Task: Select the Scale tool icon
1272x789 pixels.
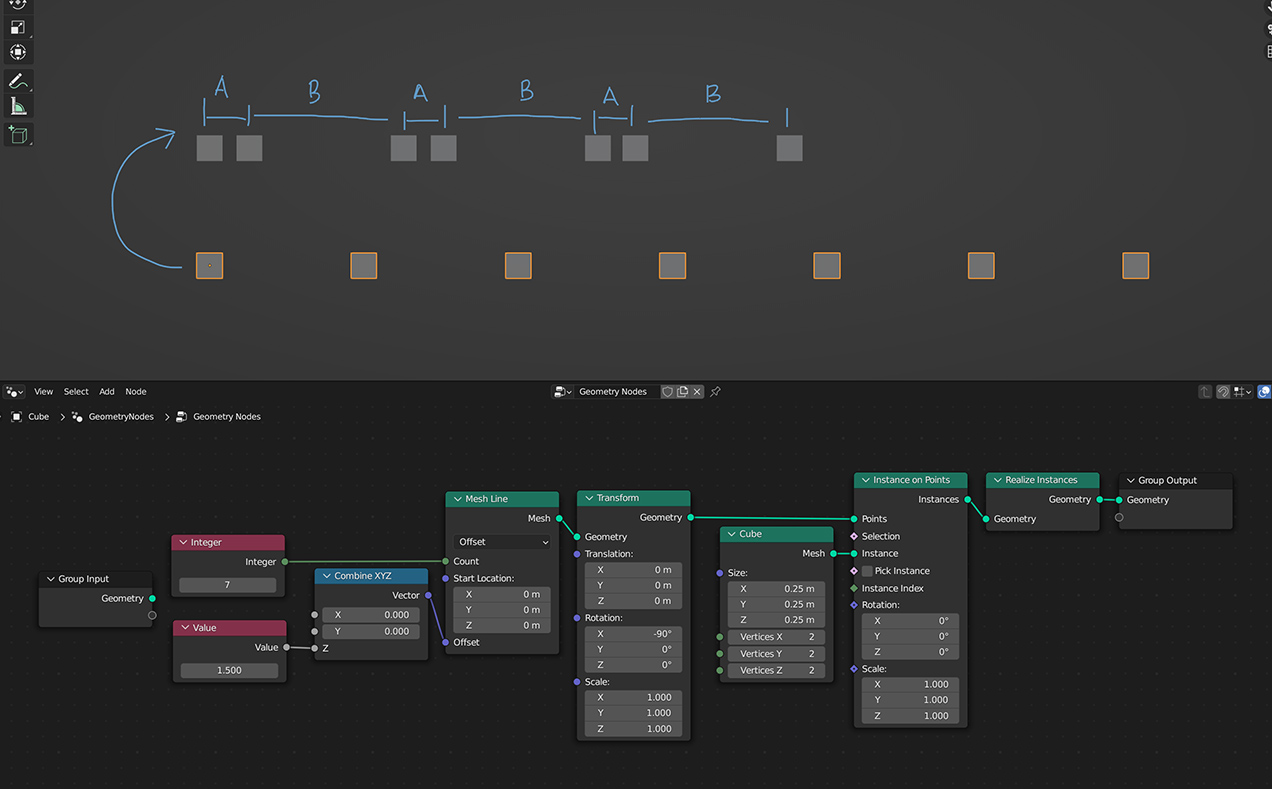Action: tap(17, 27)
